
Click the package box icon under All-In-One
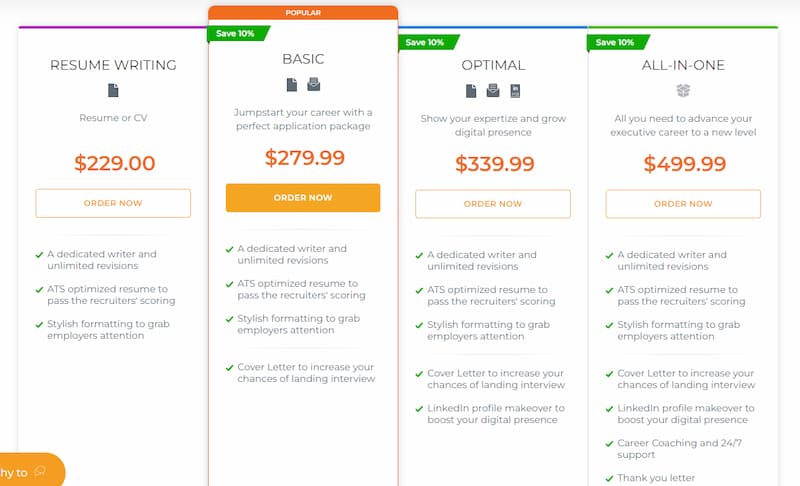click(x=683, y=91)
